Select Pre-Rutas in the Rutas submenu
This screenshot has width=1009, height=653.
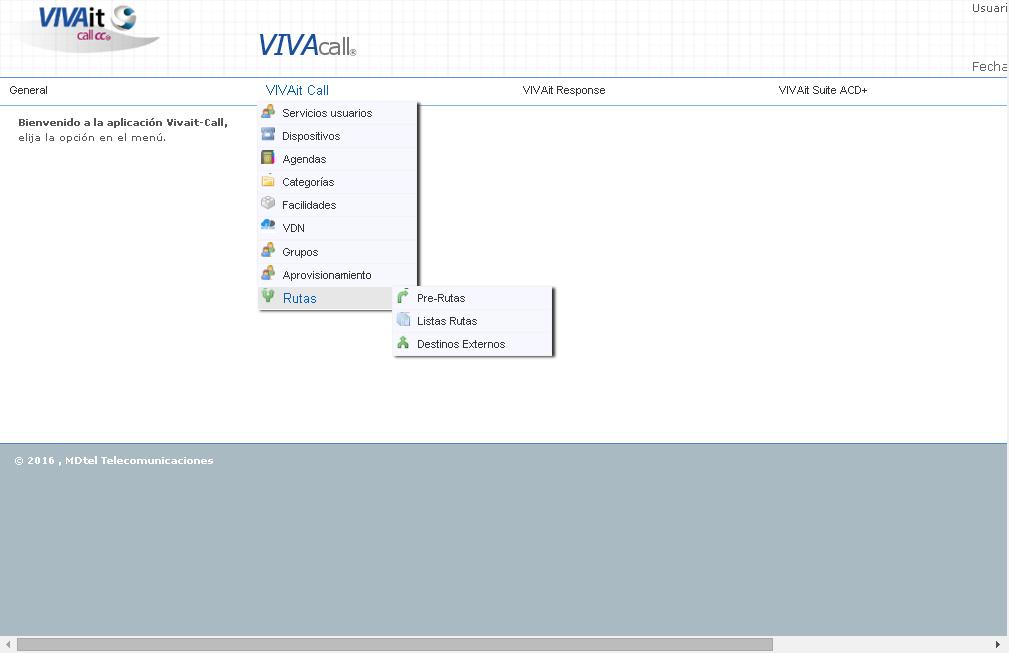click(473, 298)
